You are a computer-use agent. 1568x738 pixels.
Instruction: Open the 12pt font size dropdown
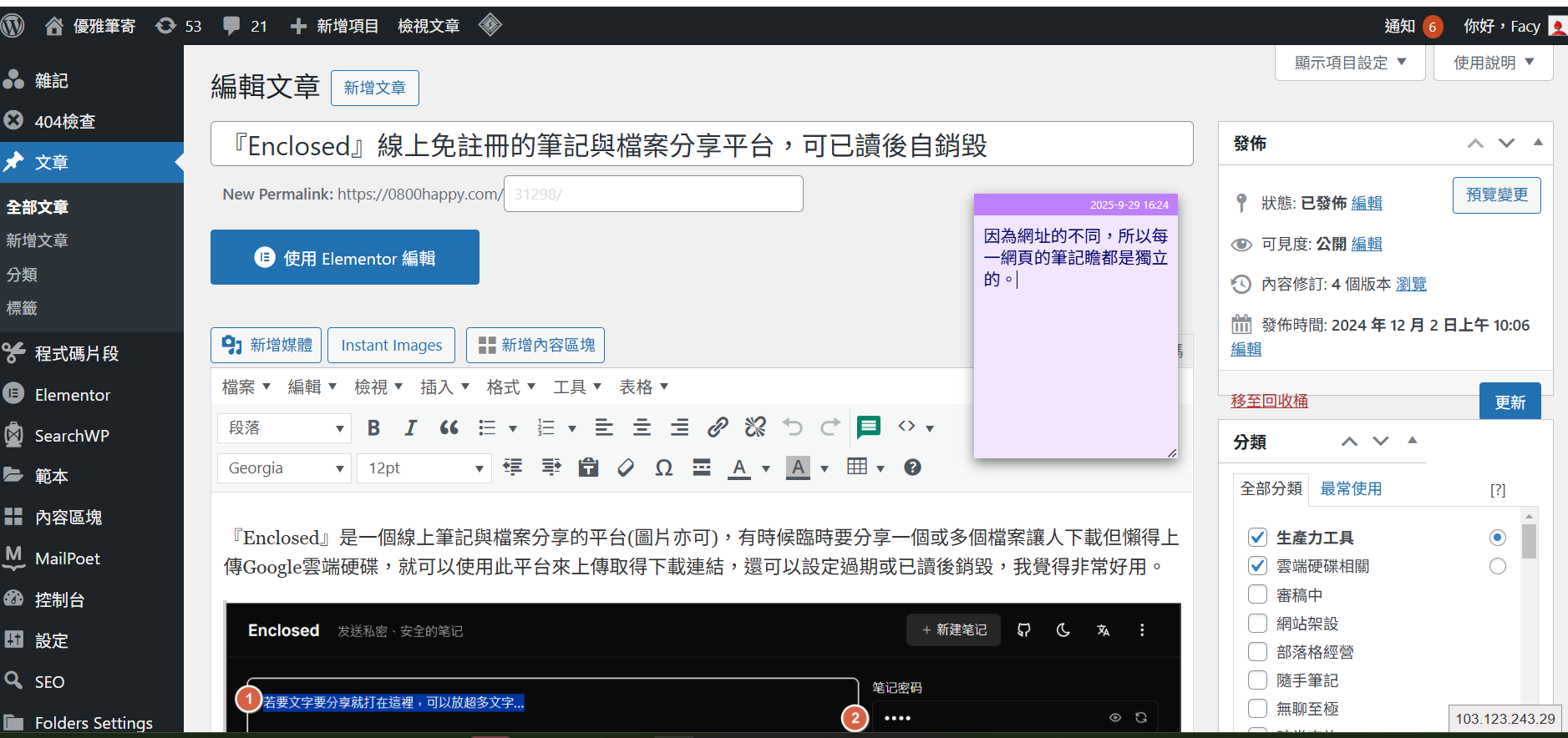(424, 468)
